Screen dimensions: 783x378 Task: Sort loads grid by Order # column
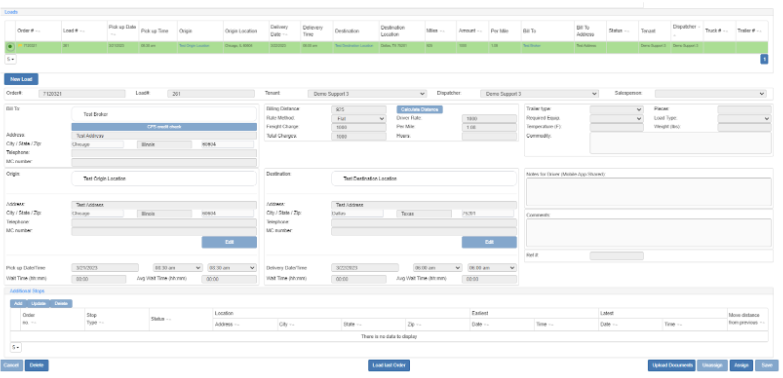point(28,31)
